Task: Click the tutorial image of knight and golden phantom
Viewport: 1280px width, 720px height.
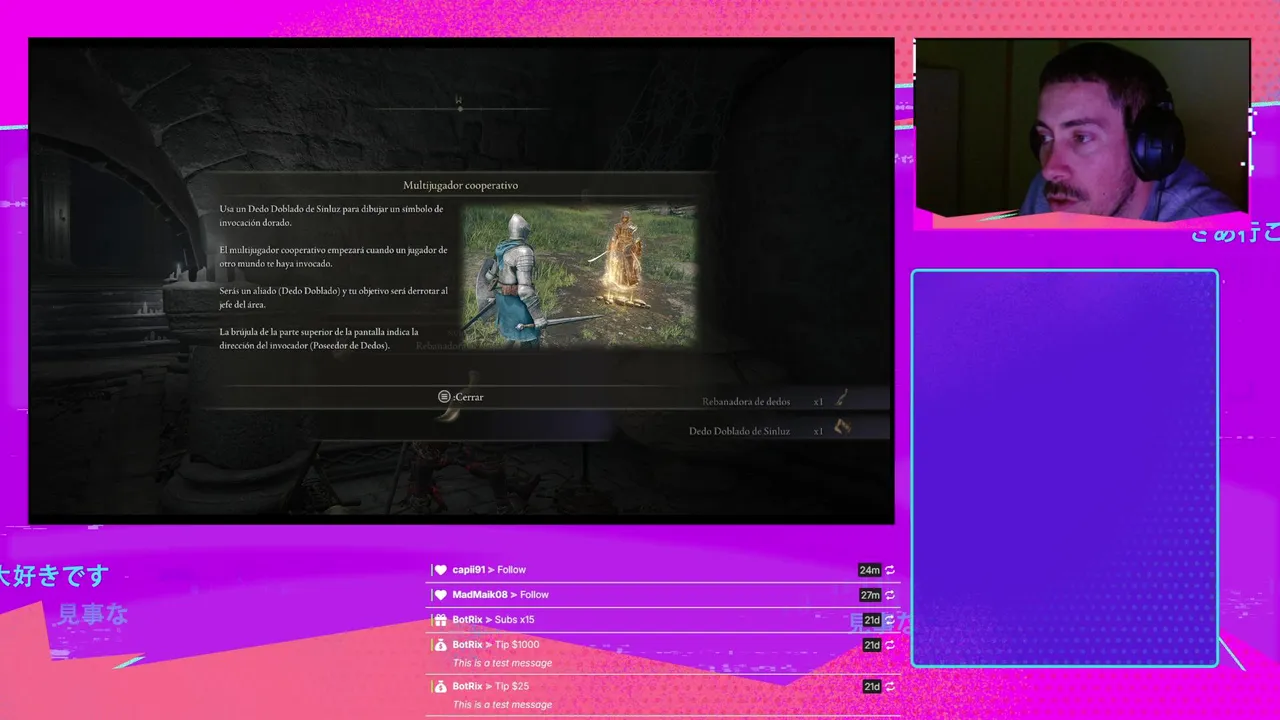Action: 579,276
